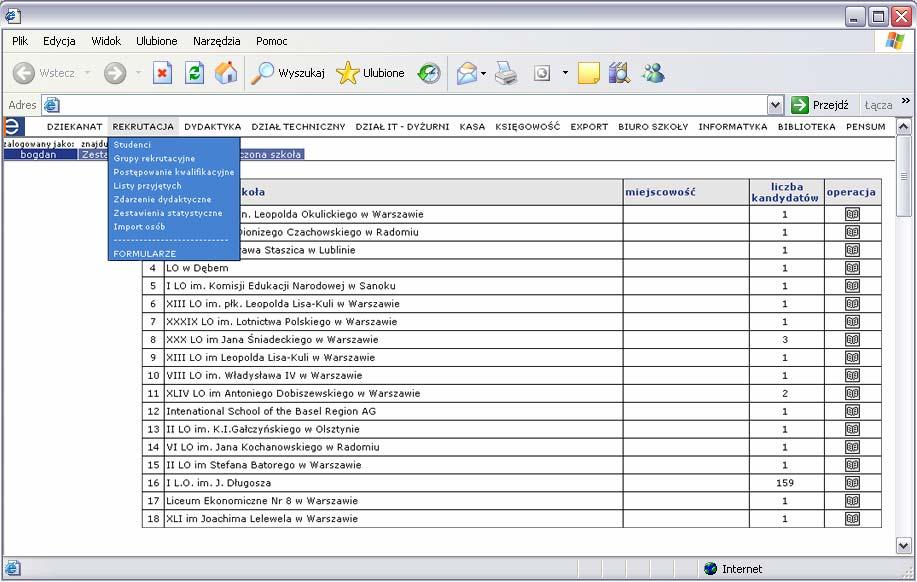Choose Grupy rekrutacyjne menu entry

(x=154, y=159)
